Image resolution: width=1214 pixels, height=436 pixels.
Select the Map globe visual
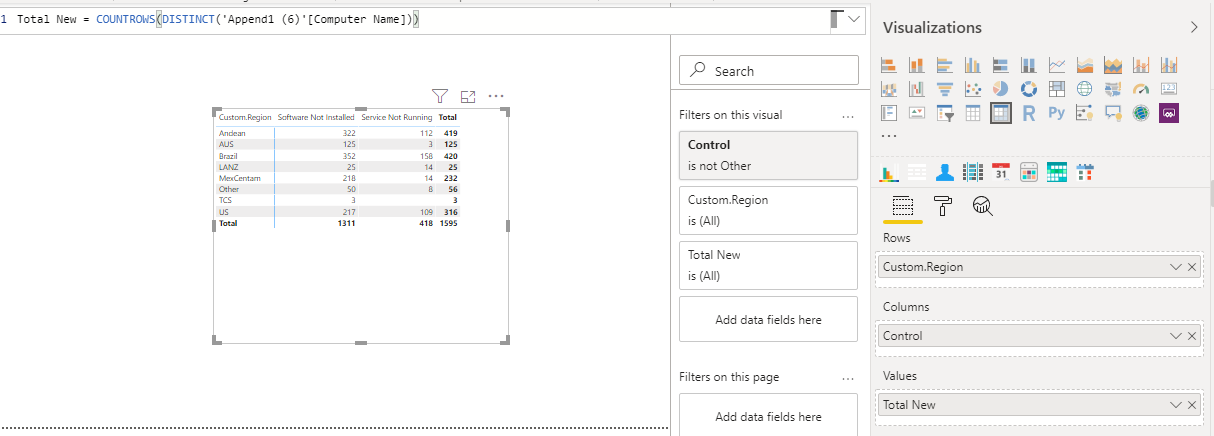[1085, 89]
